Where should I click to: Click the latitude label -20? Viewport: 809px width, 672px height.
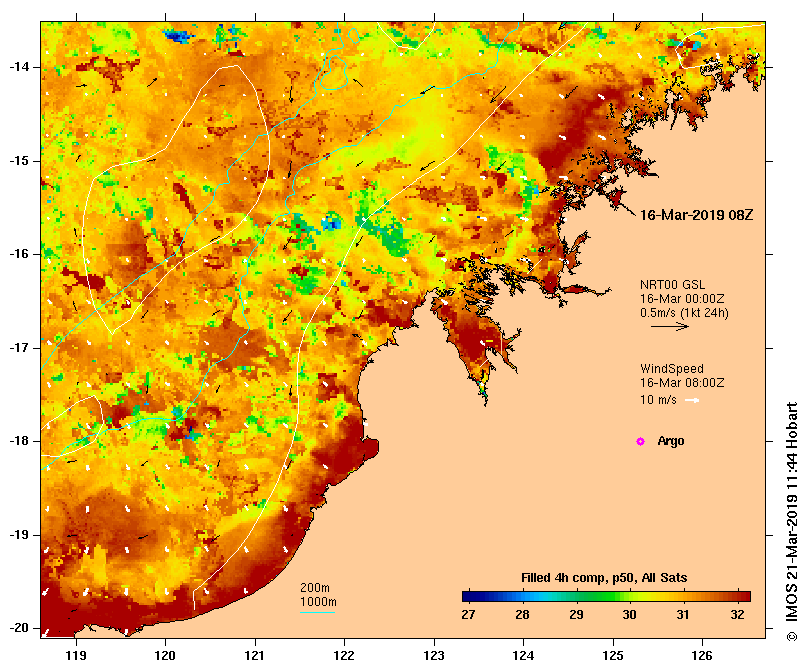pyautogui.click(x=19, y=629)
